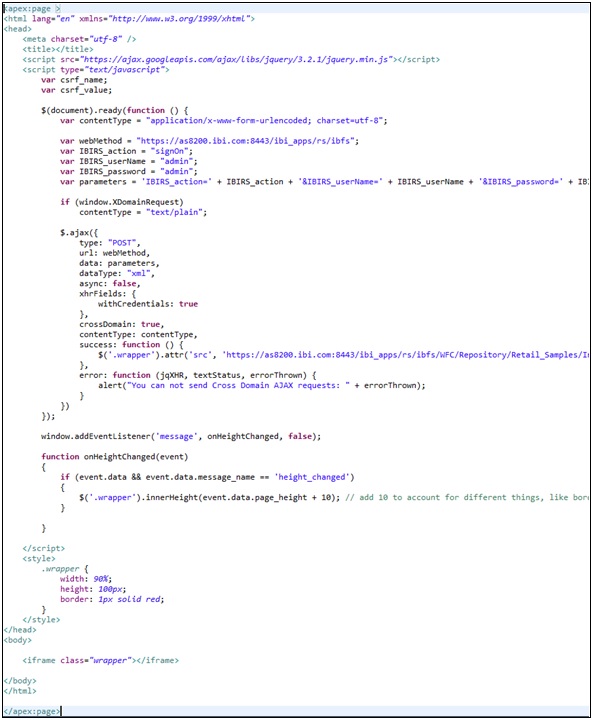
Task: Click the "$.ajax({" line
Action: coord(79,233)
